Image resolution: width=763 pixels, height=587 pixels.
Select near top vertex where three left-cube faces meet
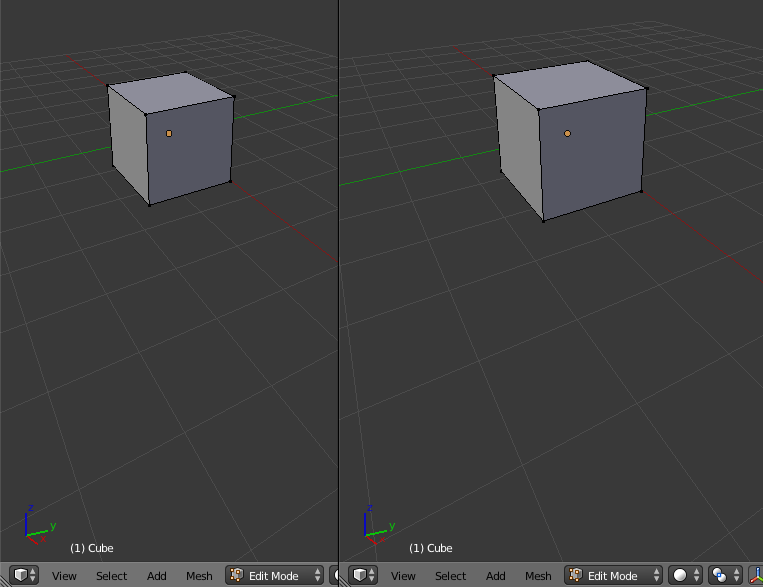(145, 115)
